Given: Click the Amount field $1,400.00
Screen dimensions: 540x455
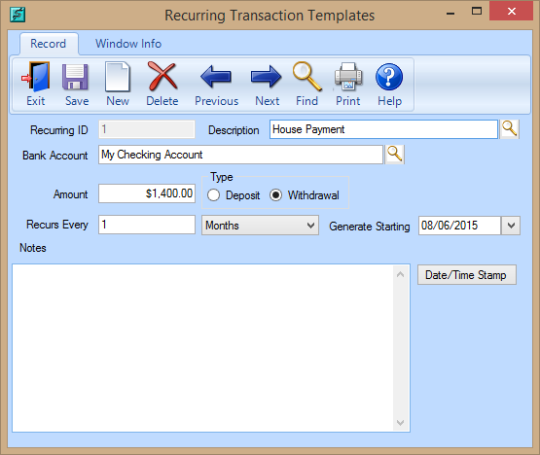Looking at the screenshot, I should coord(147,193).
